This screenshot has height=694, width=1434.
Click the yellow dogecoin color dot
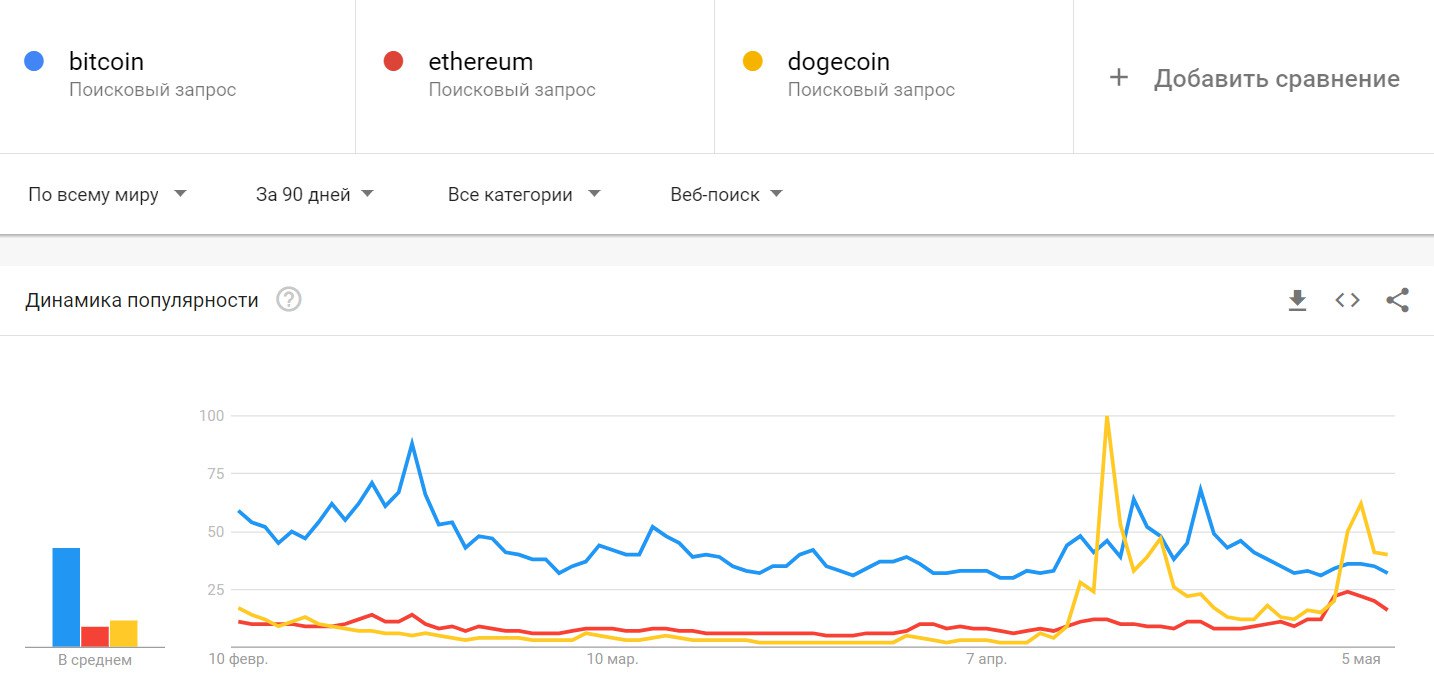(752, 62)
